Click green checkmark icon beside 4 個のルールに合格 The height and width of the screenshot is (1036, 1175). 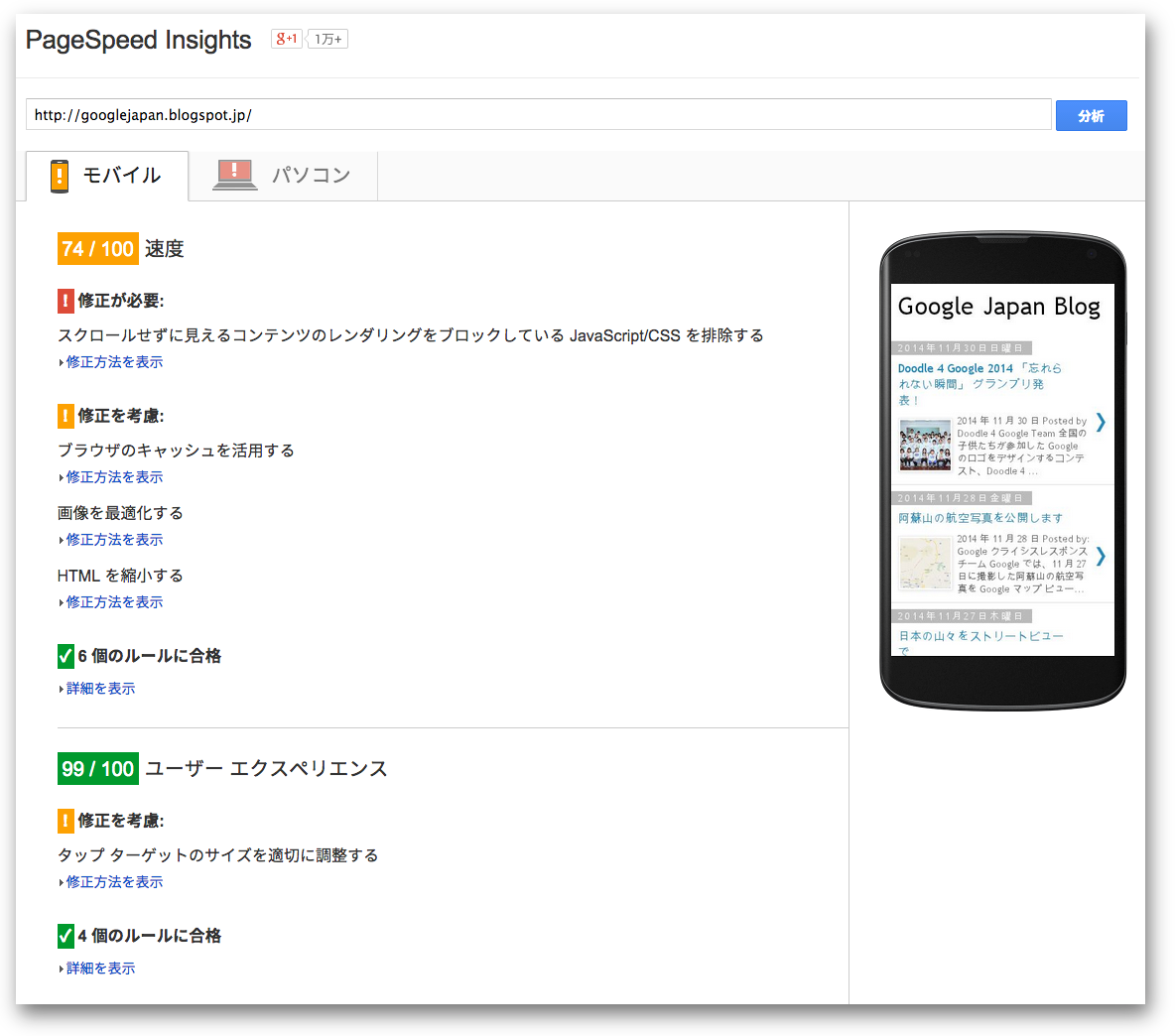tap(65, 937)
